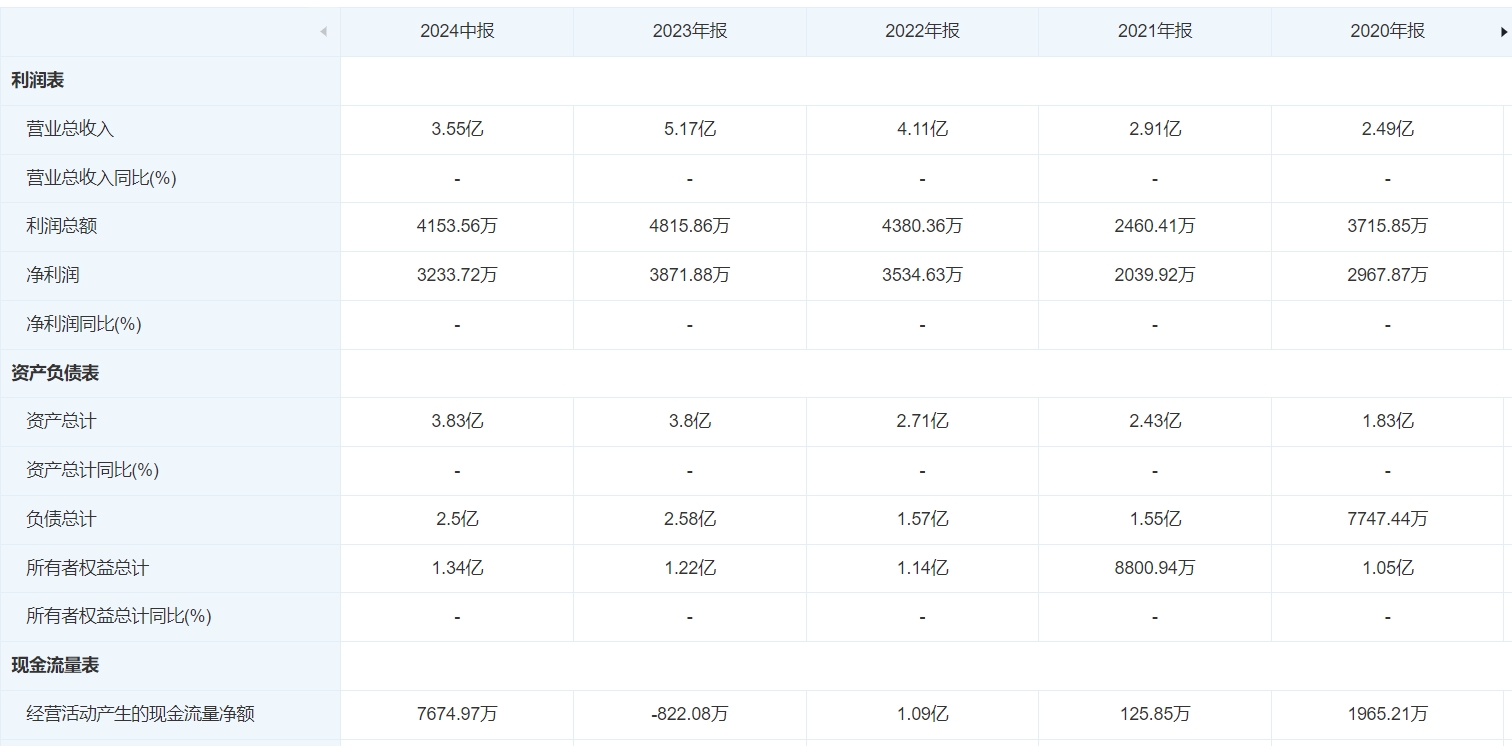Image resolution: width=1512 pixels, height=746 pixels.
Task: Open 经营活动产生的现金流量净额 row label
Action: point(140,714)
